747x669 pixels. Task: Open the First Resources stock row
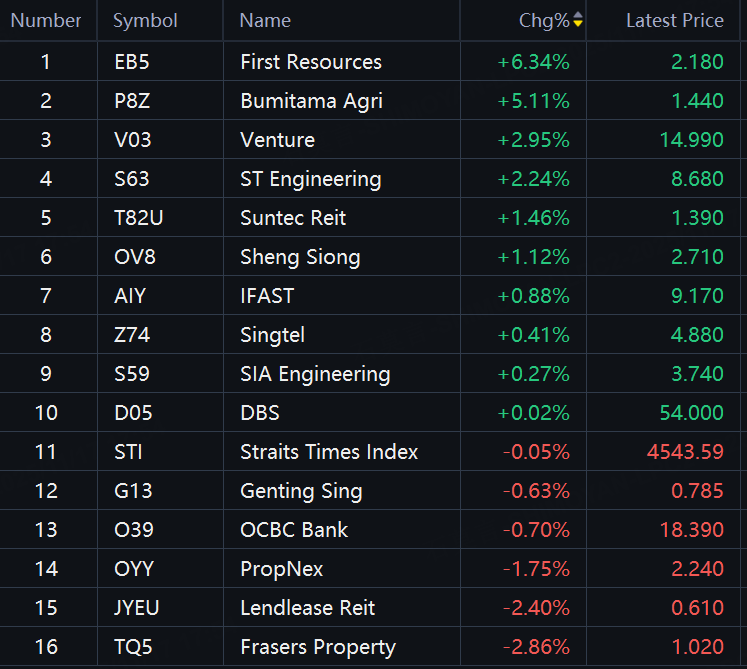(x=311, y=62)
